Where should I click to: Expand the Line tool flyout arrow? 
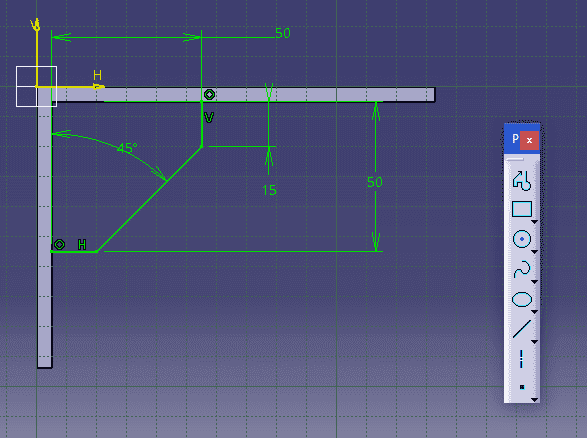535,342
